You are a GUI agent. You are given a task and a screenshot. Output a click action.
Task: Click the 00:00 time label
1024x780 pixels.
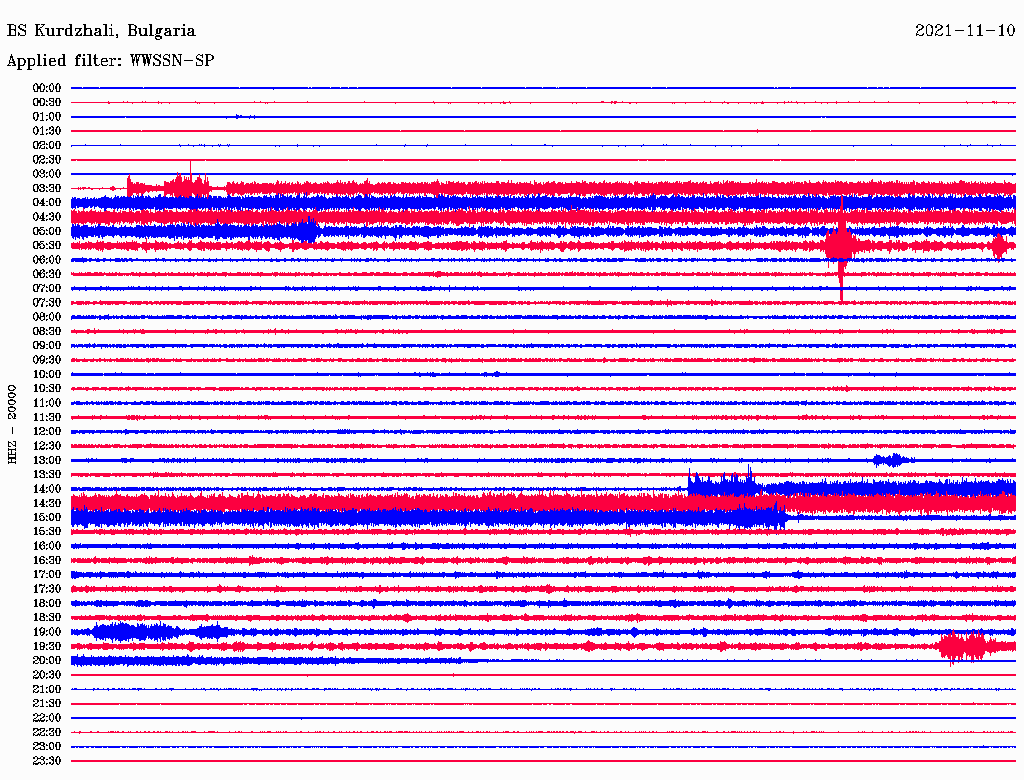coord(47,88)
